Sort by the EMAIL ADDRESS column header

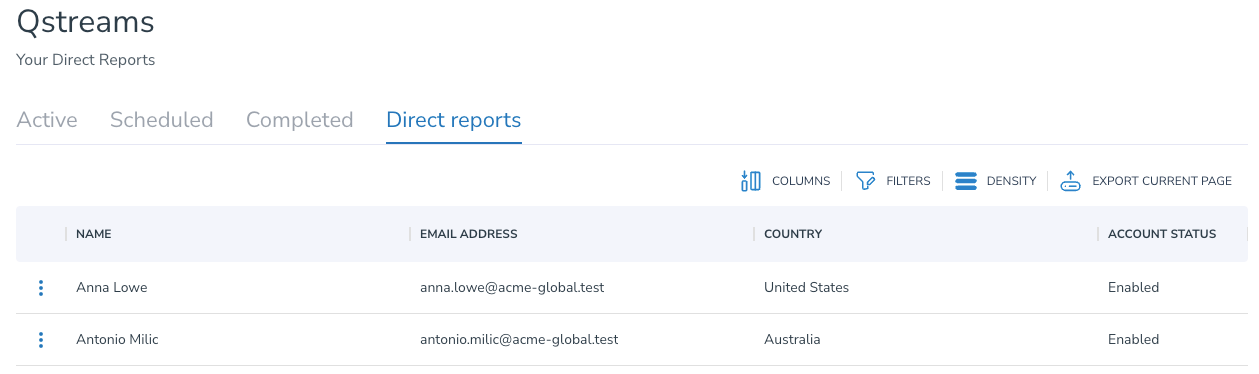[x=469, y=234]
